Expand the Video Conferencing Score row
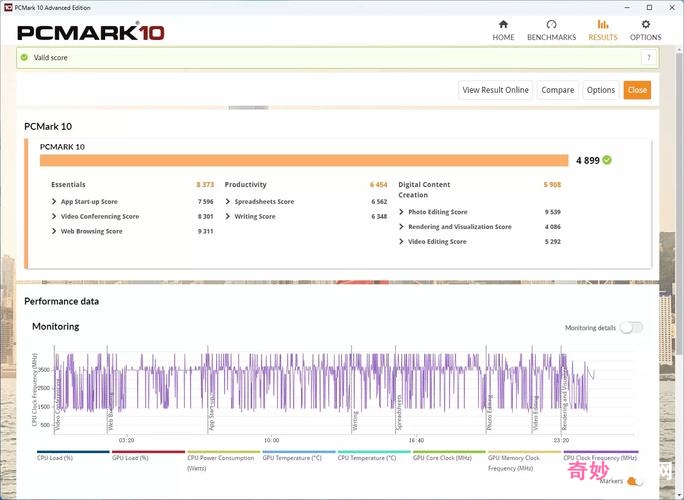684x500 pixels. pyautogui.click(x=53, y=217)
